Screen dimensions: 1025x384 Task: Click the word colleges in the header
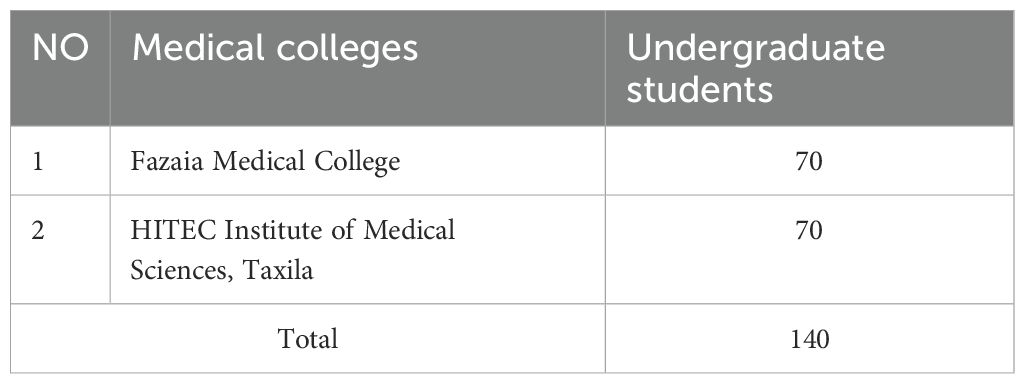347,50
